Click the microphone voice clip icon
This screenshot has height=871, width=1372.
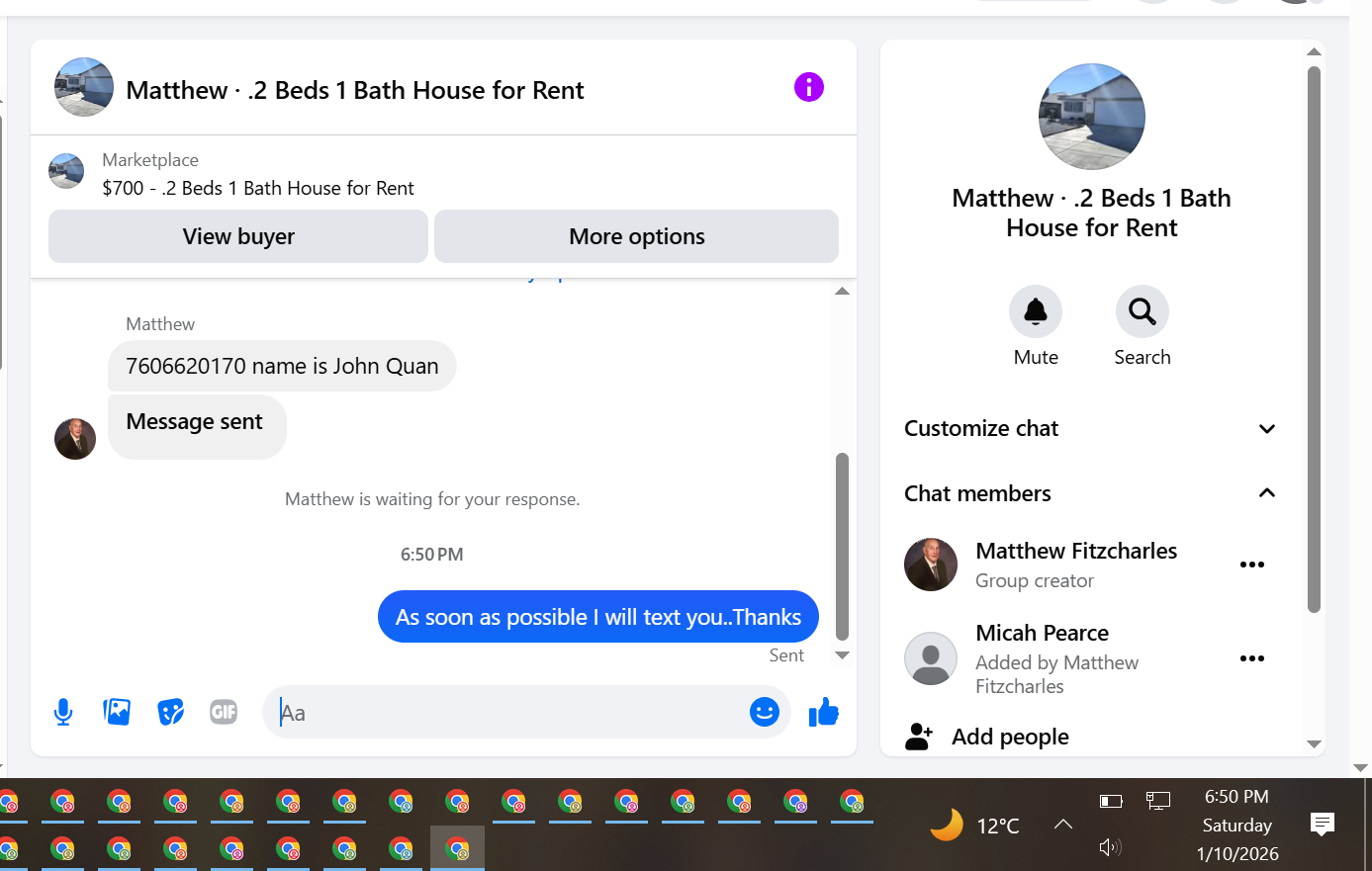(63, 712)
